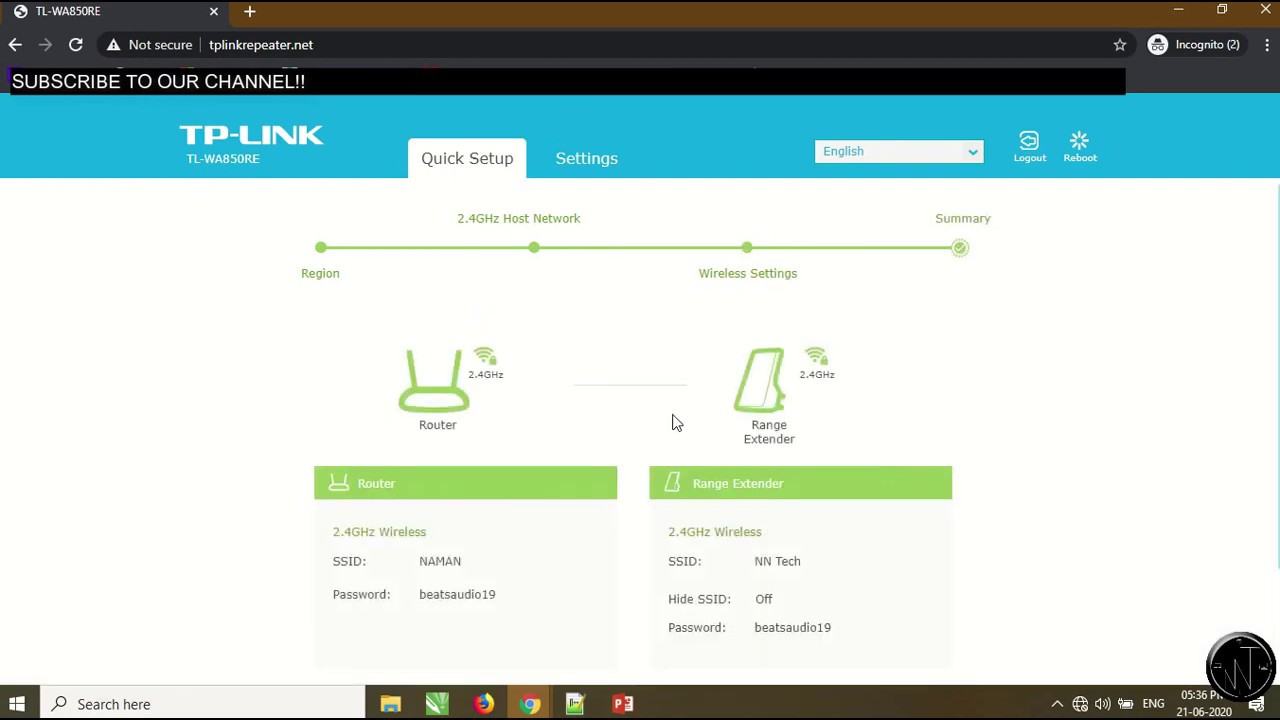Reload the tplinkrepeater.net page
1280x720 pixels.
pos(75,45)
